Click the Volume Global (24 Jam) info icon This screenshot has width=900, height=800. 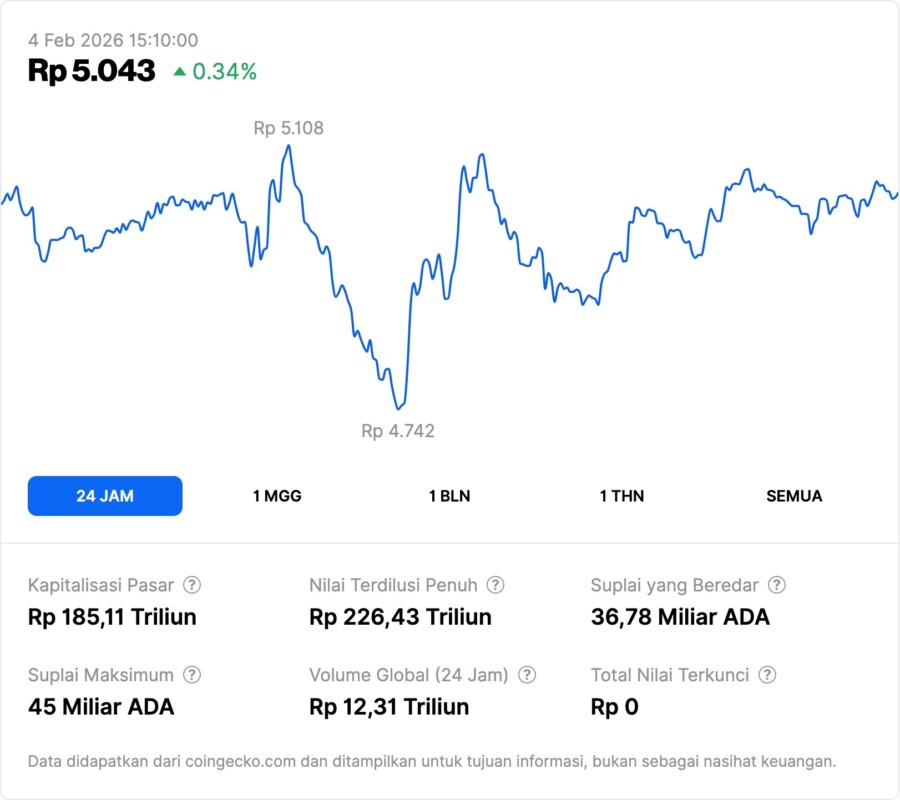(x=527, y=675)
